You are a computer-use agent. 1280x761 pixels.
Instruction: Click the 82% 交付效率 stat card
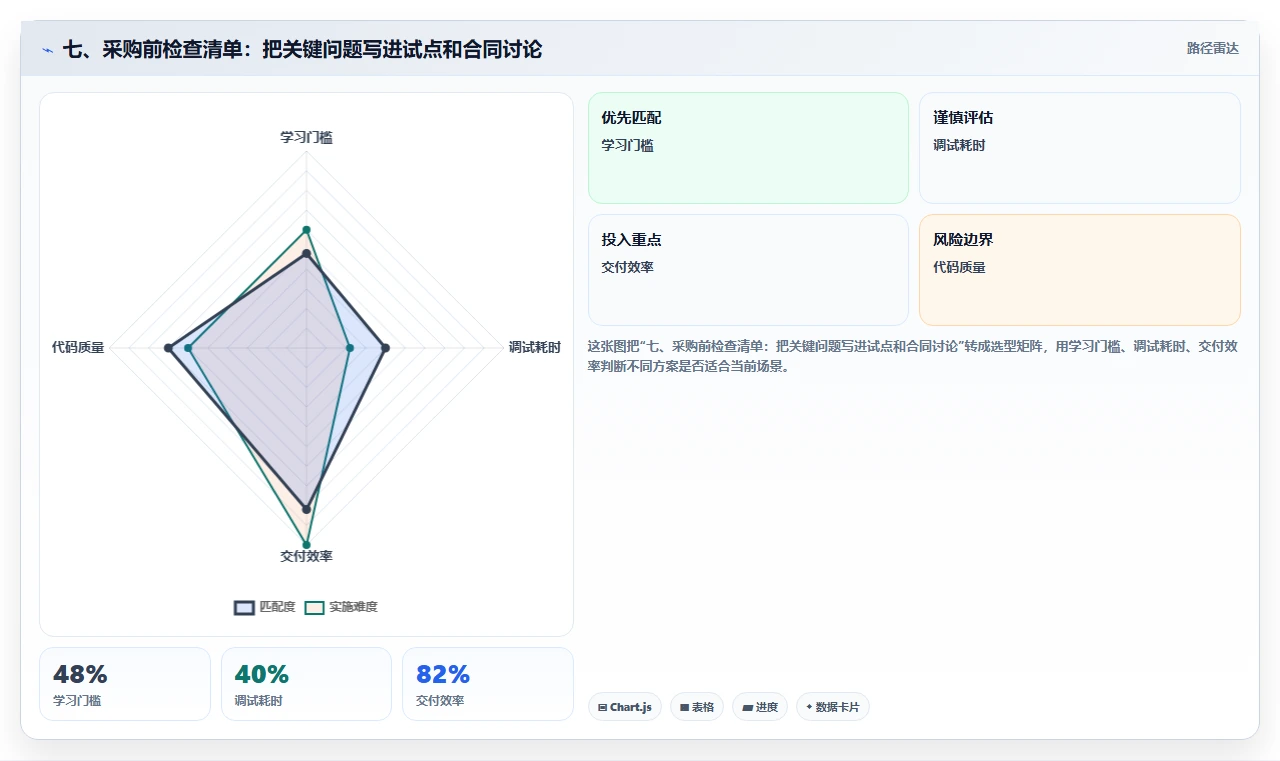488,684
